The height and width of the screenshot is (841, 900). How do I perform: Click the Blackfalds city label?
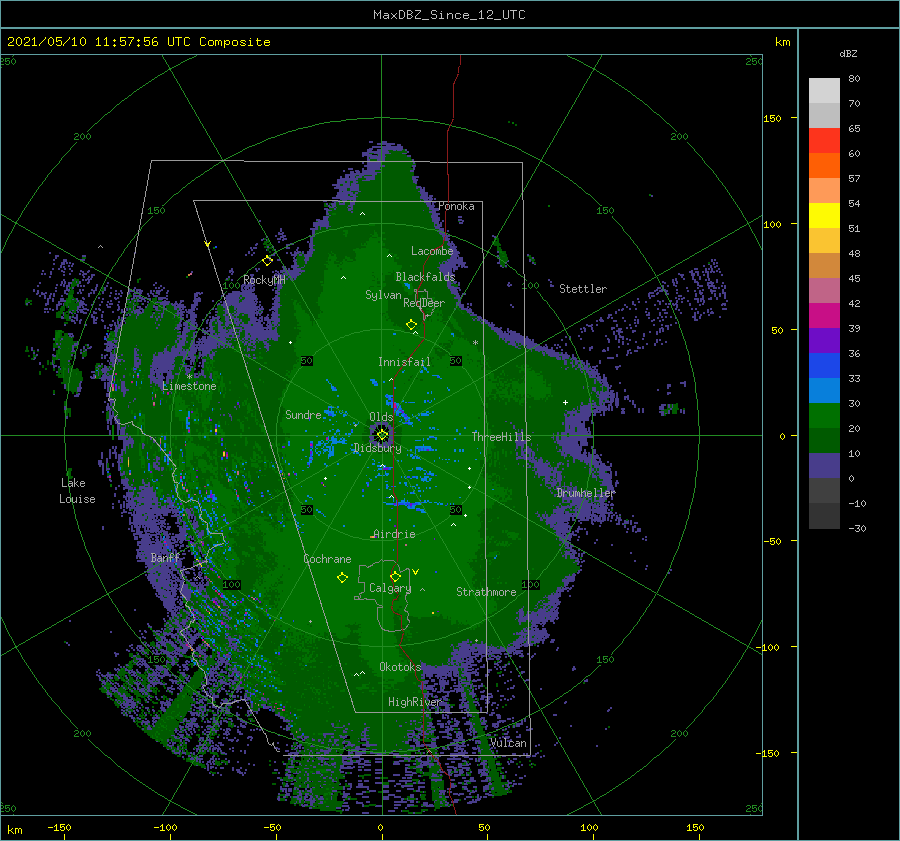[x=425, y=277]
